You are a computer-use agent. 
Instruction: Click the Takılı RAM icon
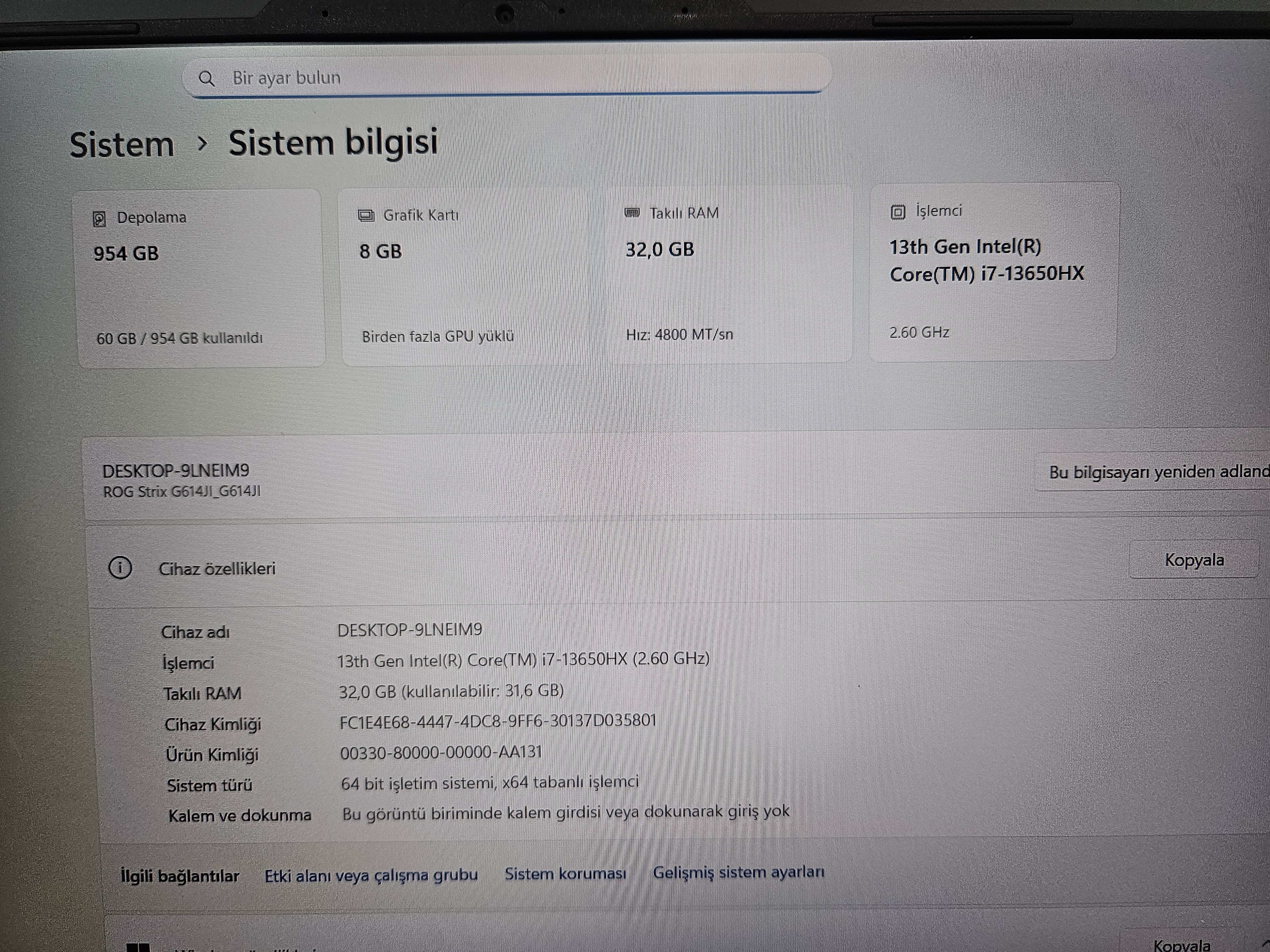click(632, 213)
